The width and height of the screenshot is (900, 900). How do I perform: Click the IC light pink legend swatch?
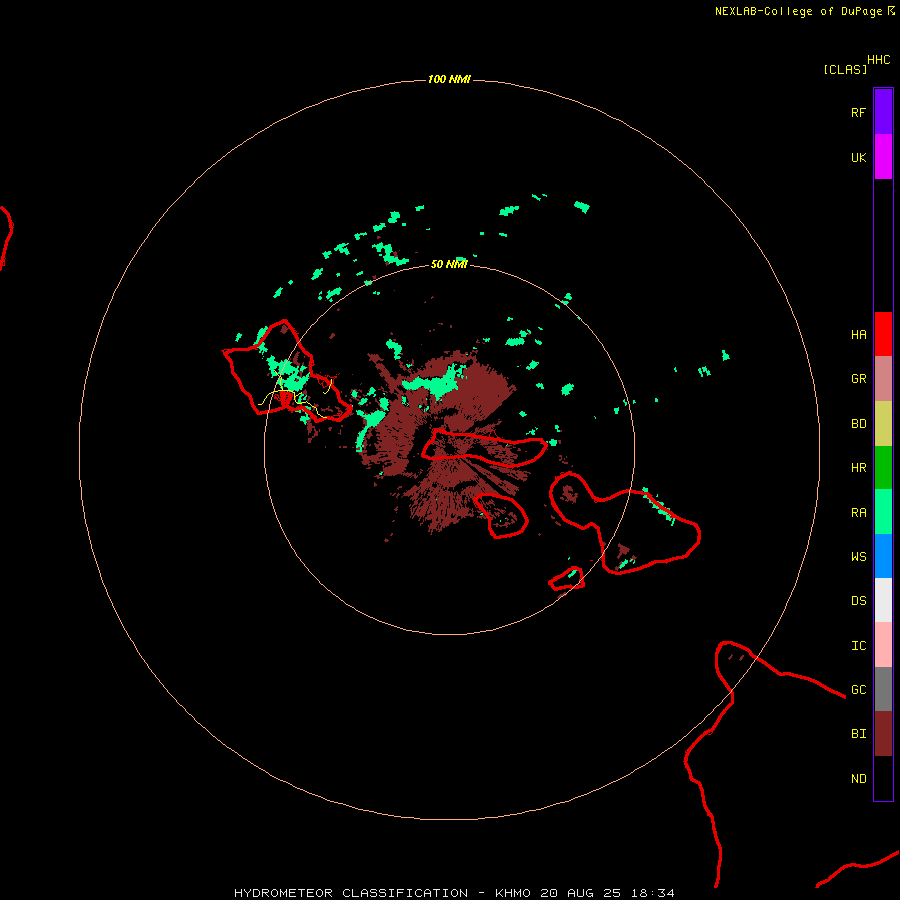pyautogui.click(x=883, y=645)
